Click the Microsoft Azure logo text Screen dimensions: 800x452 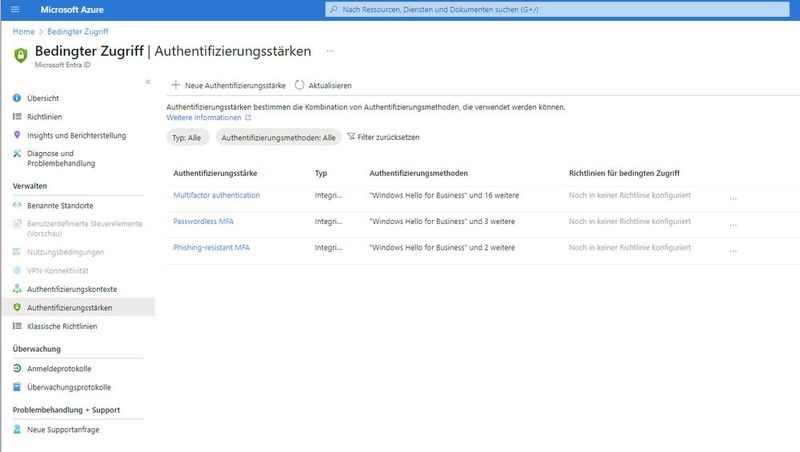(72, 10)
